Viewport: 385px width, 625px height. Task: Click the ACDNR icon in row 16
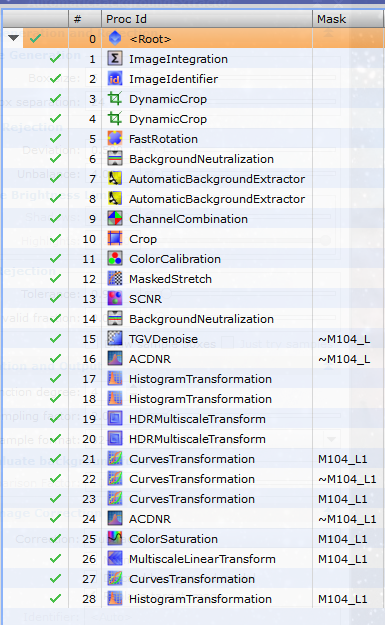115,359
